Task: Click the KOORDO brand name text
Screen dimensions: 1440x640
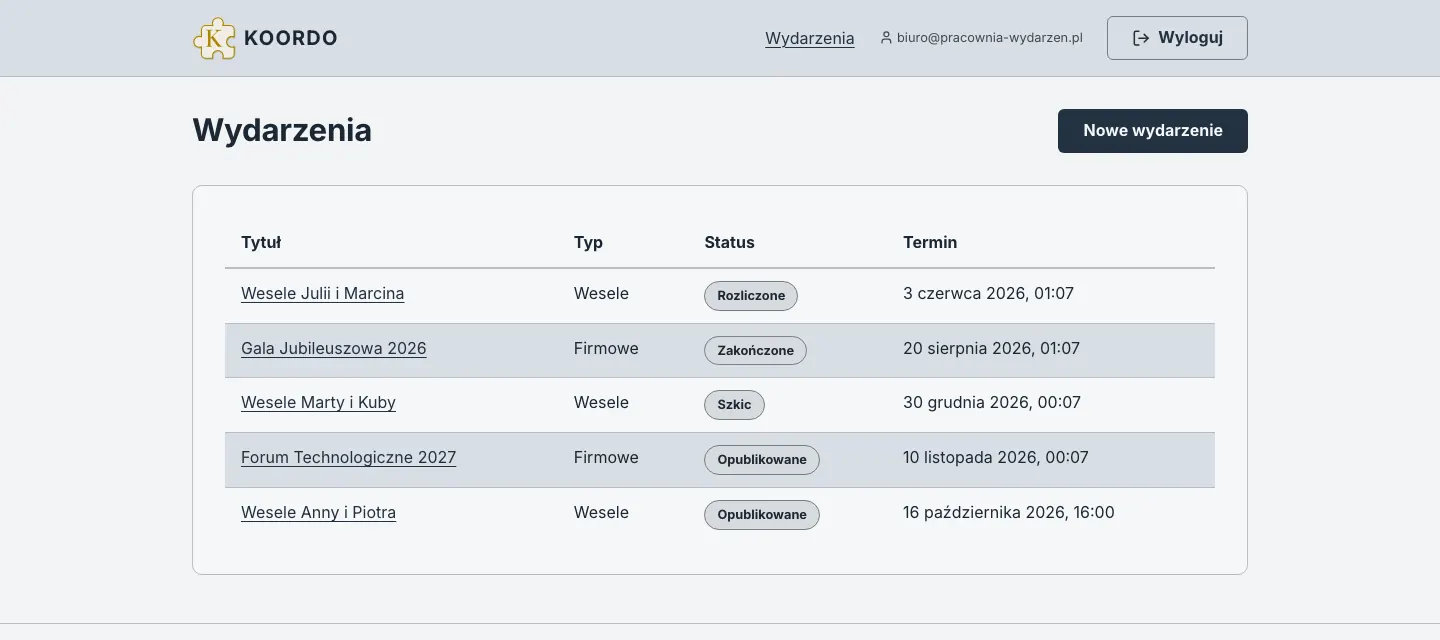Action: [x=291, y=38]
